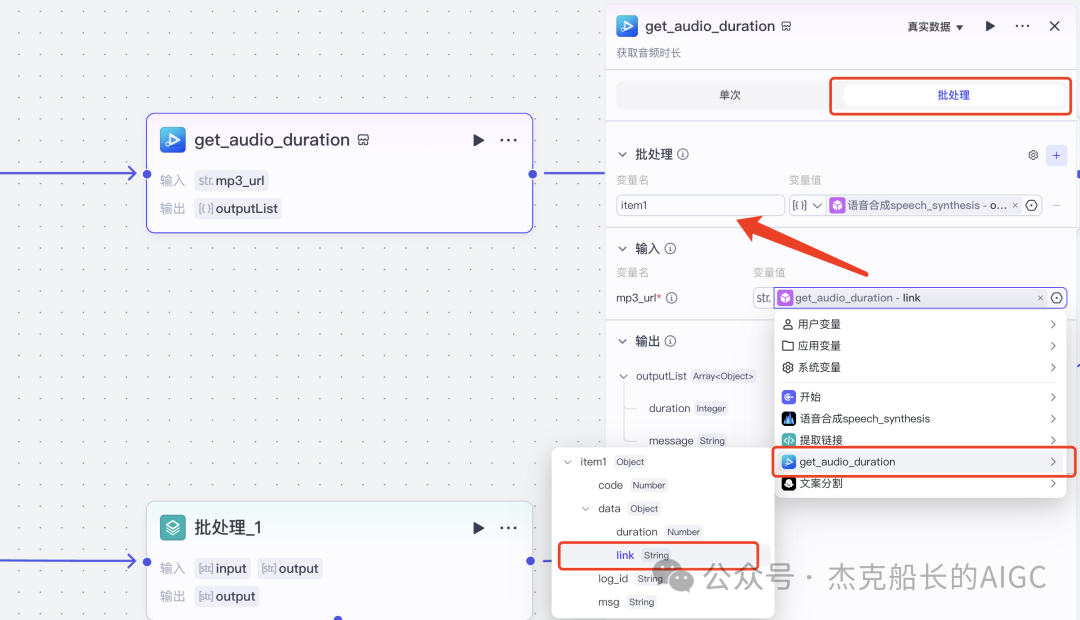Screen dimensions: 1080x620
Task: Collapse the 批处理 section
Action: pos(623,154)
